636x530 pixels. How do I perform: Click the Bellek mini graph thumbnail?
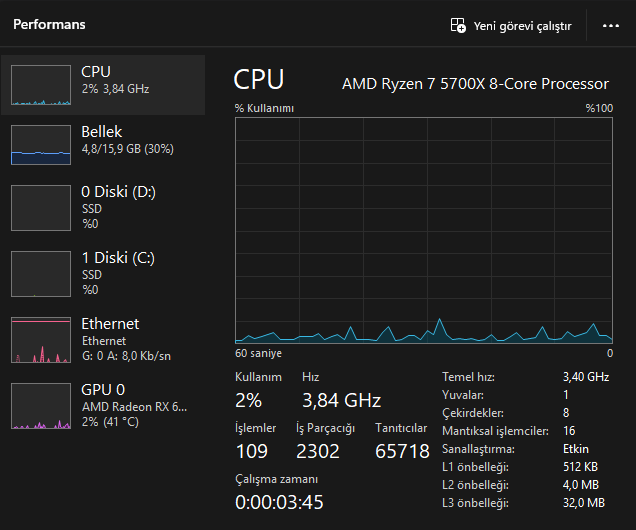tap(41, 145)
